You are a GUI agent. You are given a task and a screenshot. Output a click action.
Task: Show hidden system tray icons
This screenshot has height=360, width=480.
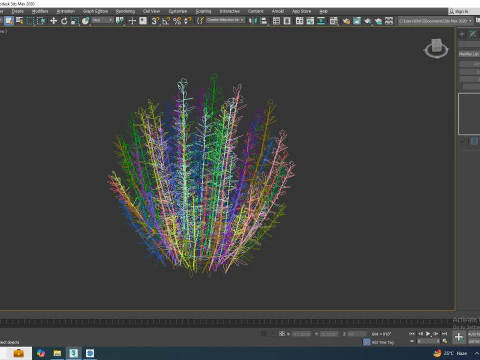[476, 353]
